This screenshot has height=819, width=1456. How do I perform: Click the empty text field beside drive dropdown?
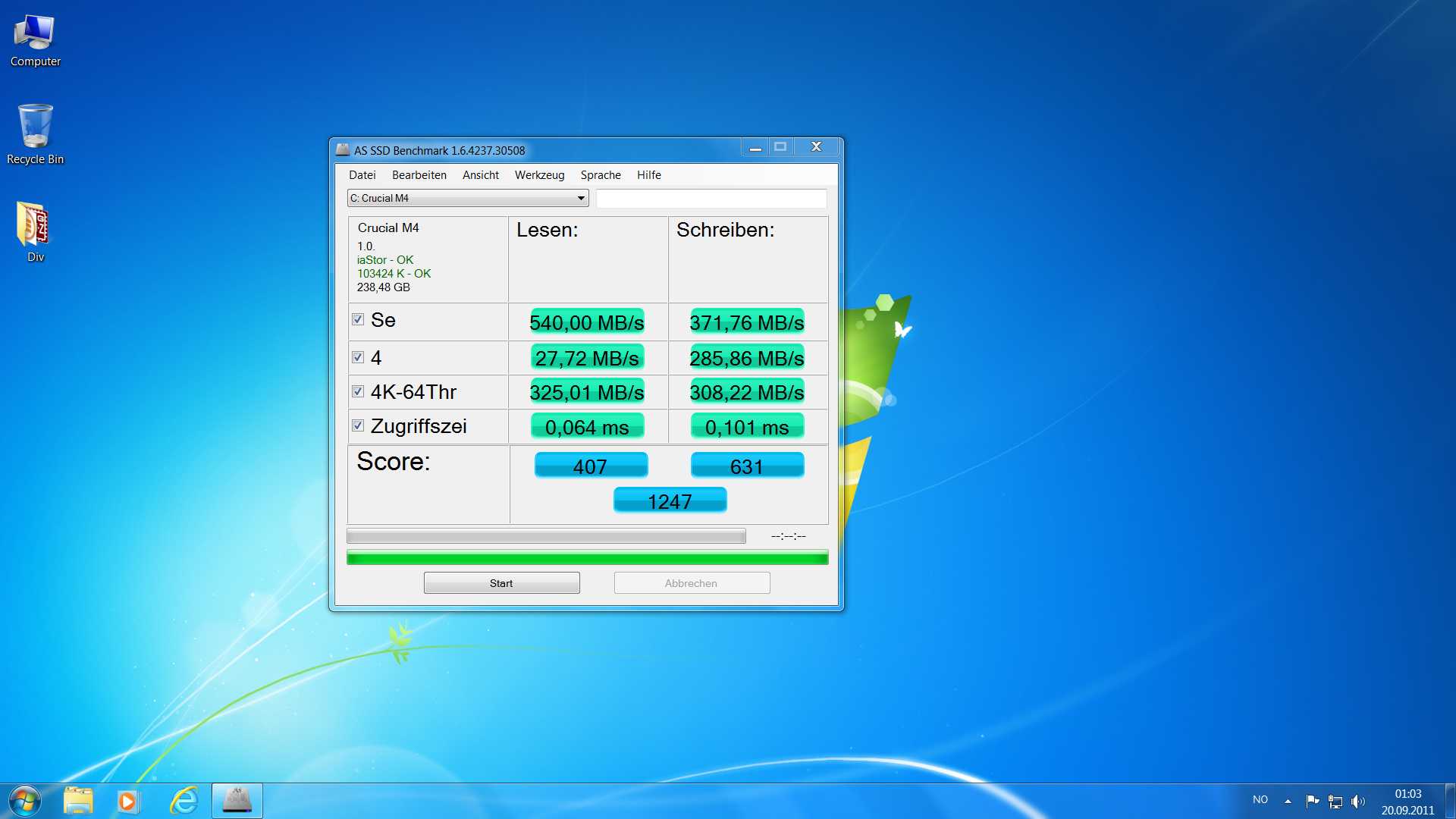pyautogui.click(x=711, y=199)
